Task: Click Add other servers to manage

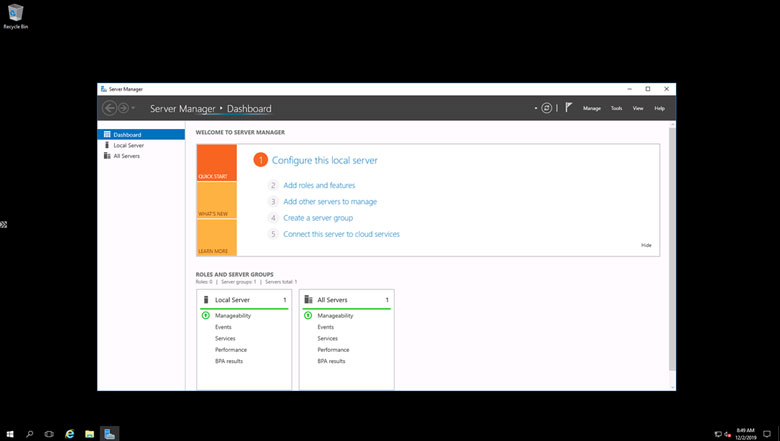Action: pos(330,201)
